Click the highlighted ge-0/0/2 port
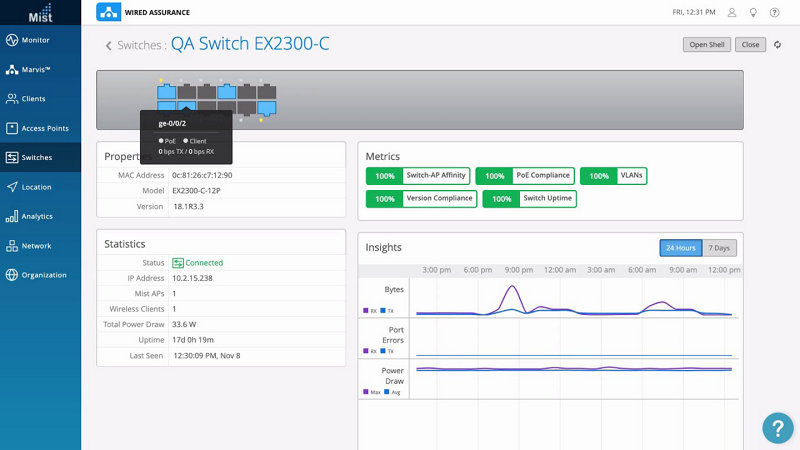This screenshot has width=800, height=450. [x=187, y=106]
